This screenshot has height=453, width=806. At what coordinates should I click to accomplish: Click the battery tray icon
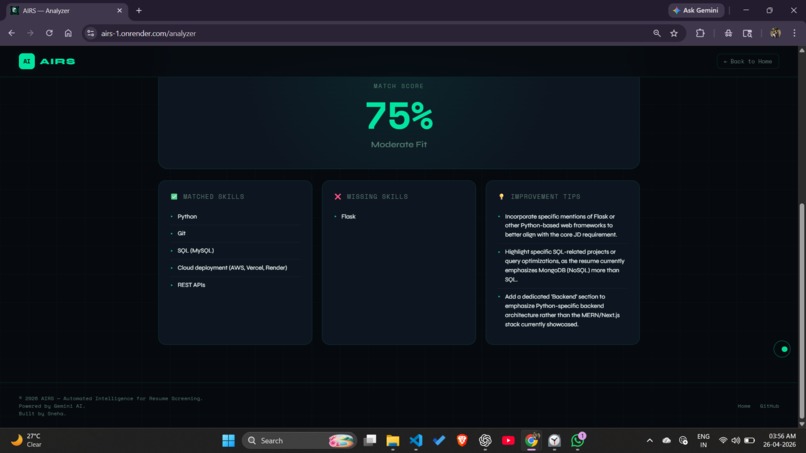749,441
